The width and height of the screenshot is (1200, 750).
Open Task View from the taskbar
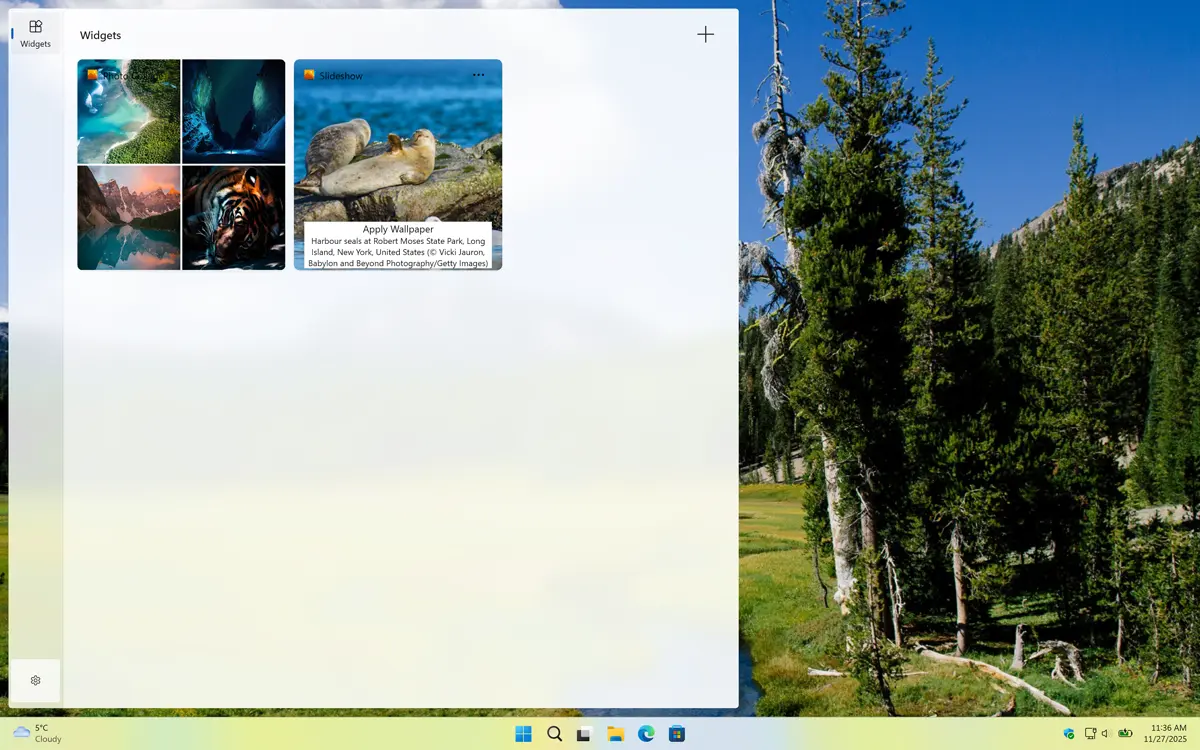click(x=584, y=733)
